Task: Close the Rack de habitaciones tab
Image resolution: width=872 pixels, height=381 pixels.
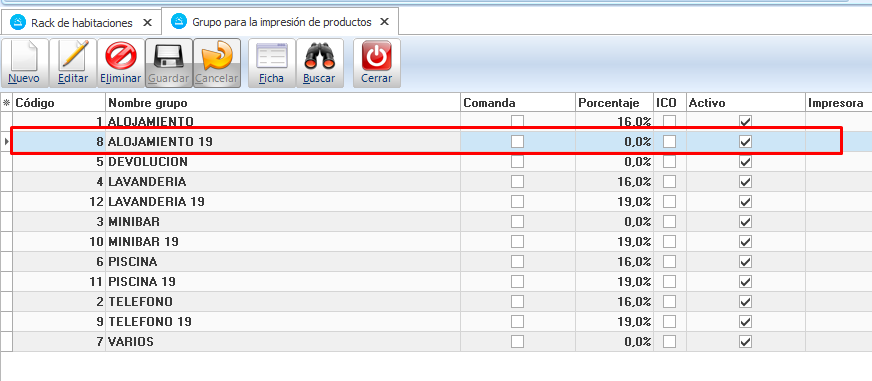Action: (x=147, y=23)
